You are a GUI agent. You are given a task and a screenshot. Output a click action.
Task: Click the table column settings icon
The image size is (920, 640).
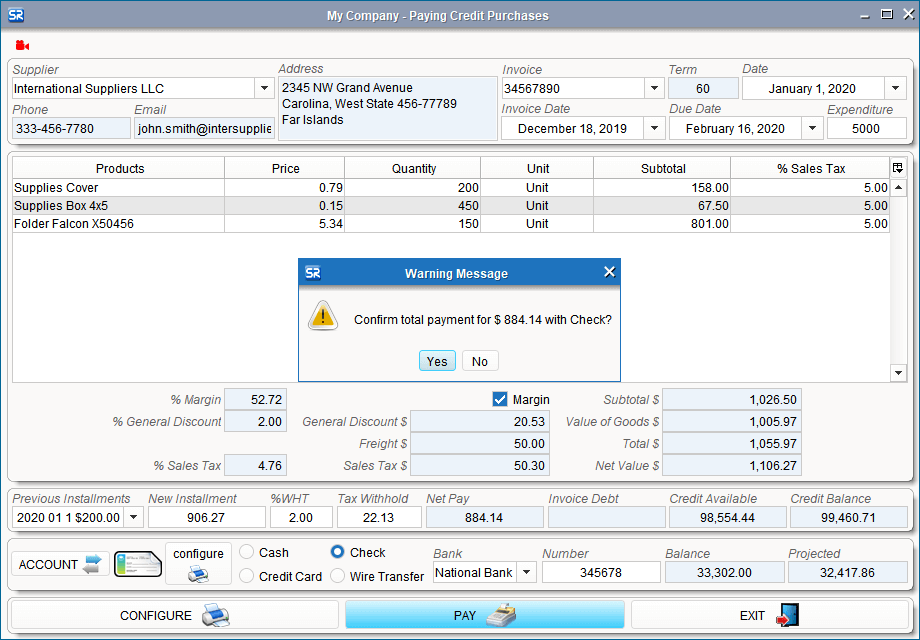[898, 168]
